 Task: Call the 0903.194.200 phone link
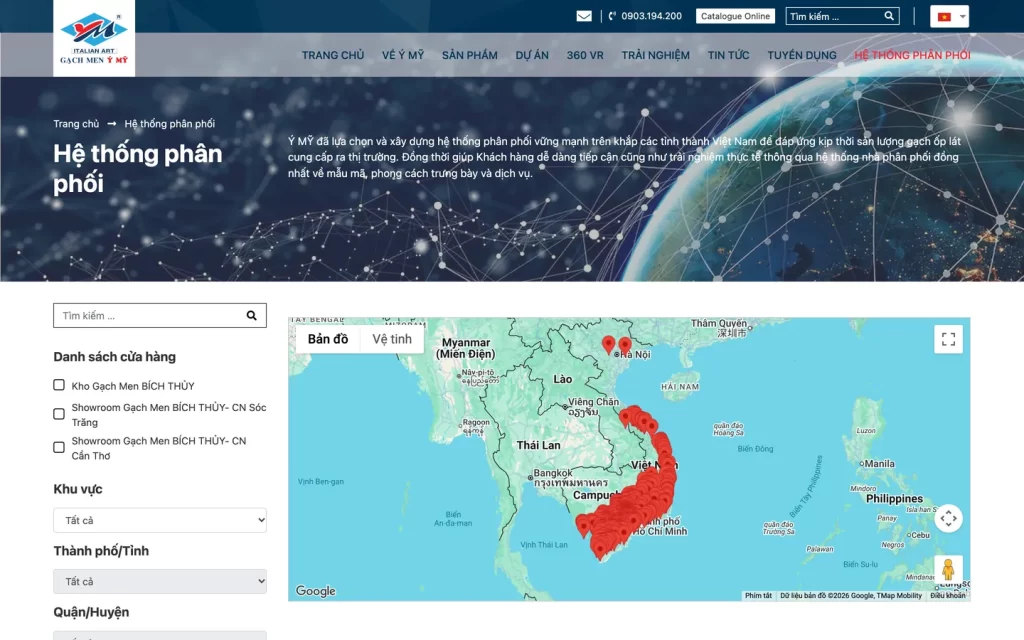652,16
